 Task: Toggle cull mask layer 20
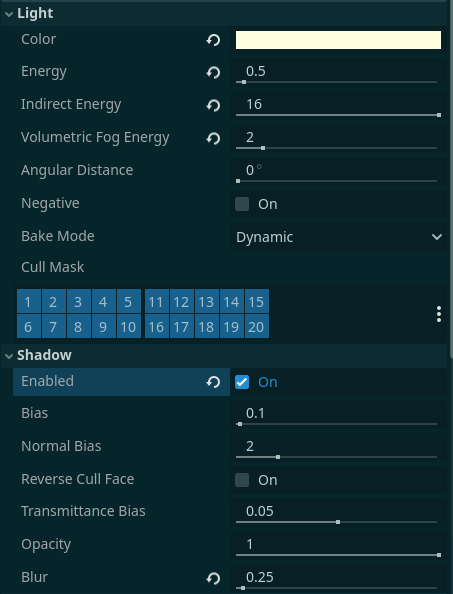click(x=256, y=327)
